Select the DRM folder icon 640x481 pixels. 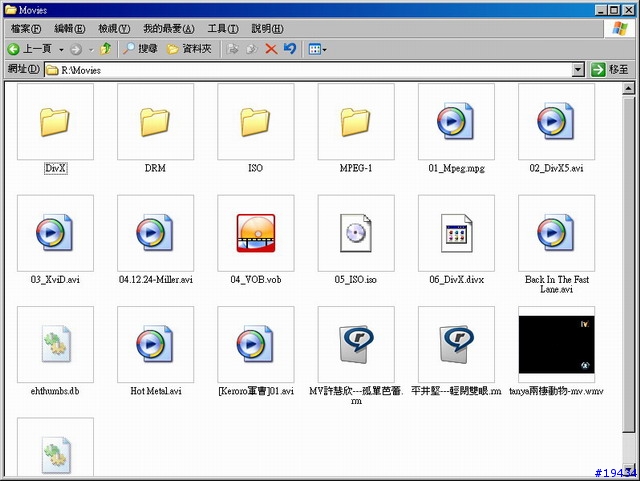pyautogui.click(x=155, y=122)
